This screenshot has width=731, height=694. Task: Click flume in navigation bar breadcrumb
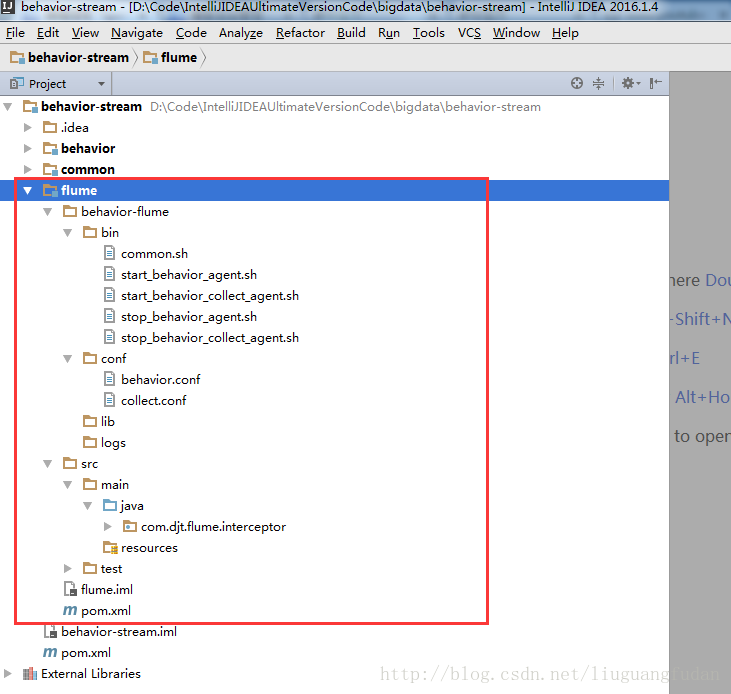(x=179, y=58)
